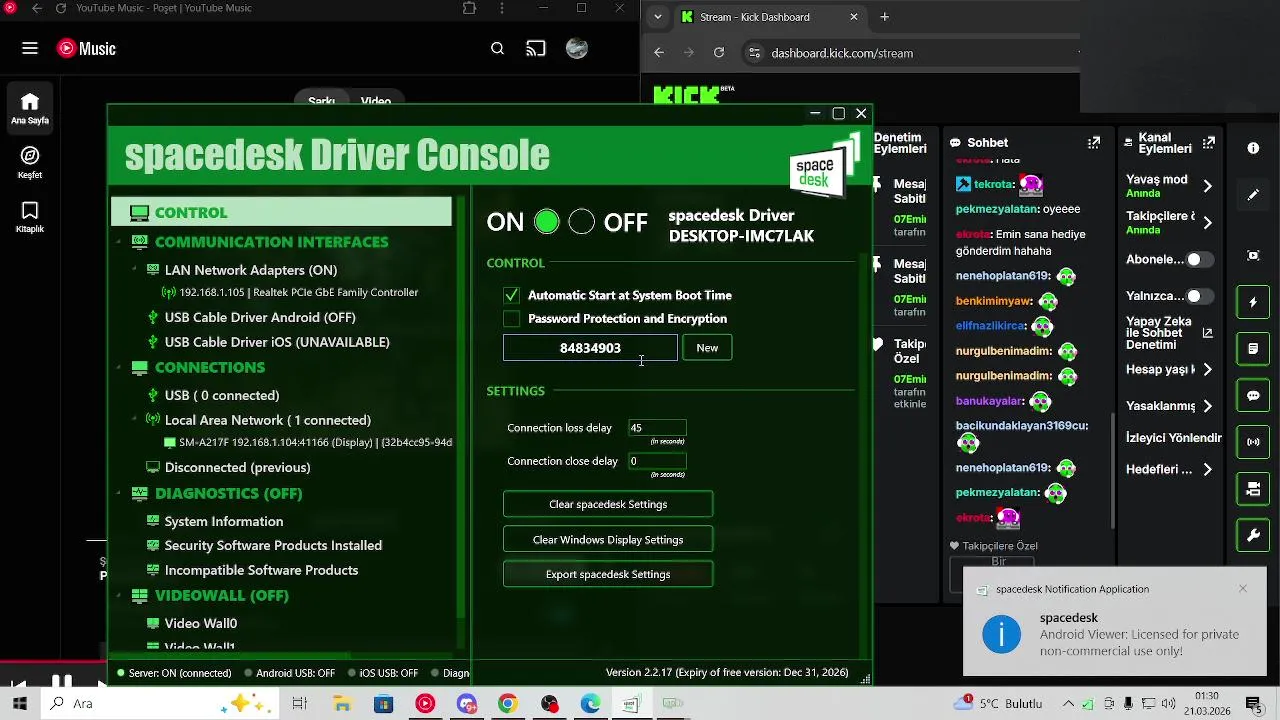
Task: Collapse the CONNECTIONS tree node
Action: (x=118, y=367)
